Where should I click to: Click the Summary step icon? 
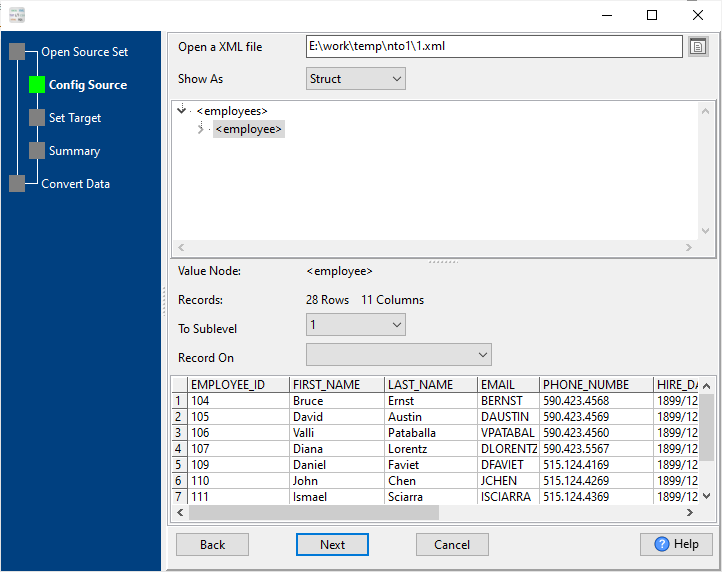tap(38, 151)
